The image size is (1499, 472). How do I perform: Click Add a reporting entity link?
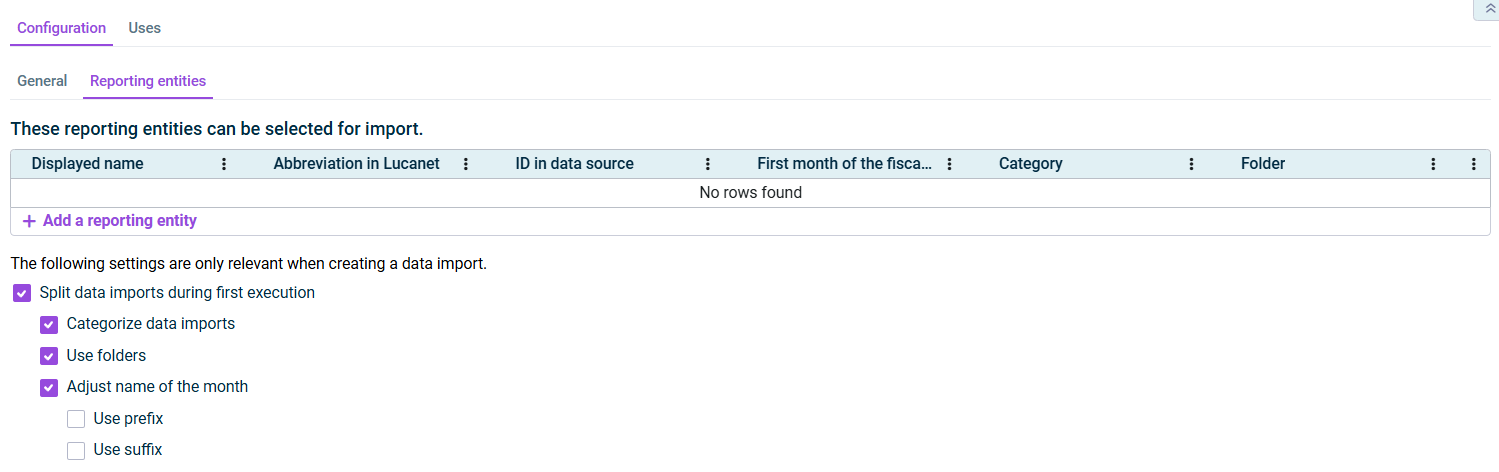120,221
